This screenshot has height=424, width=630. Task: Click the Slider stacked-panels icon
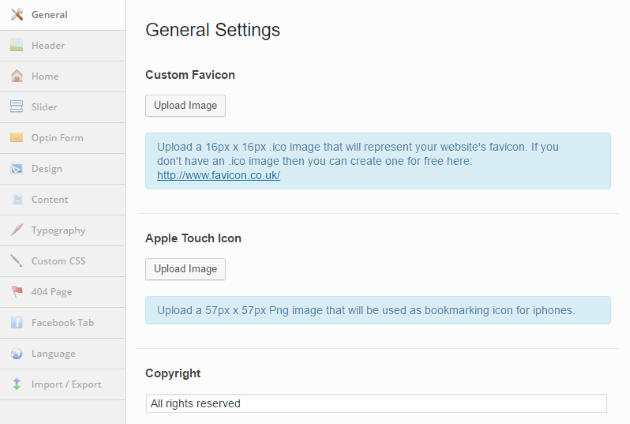[x=16, y=107]
